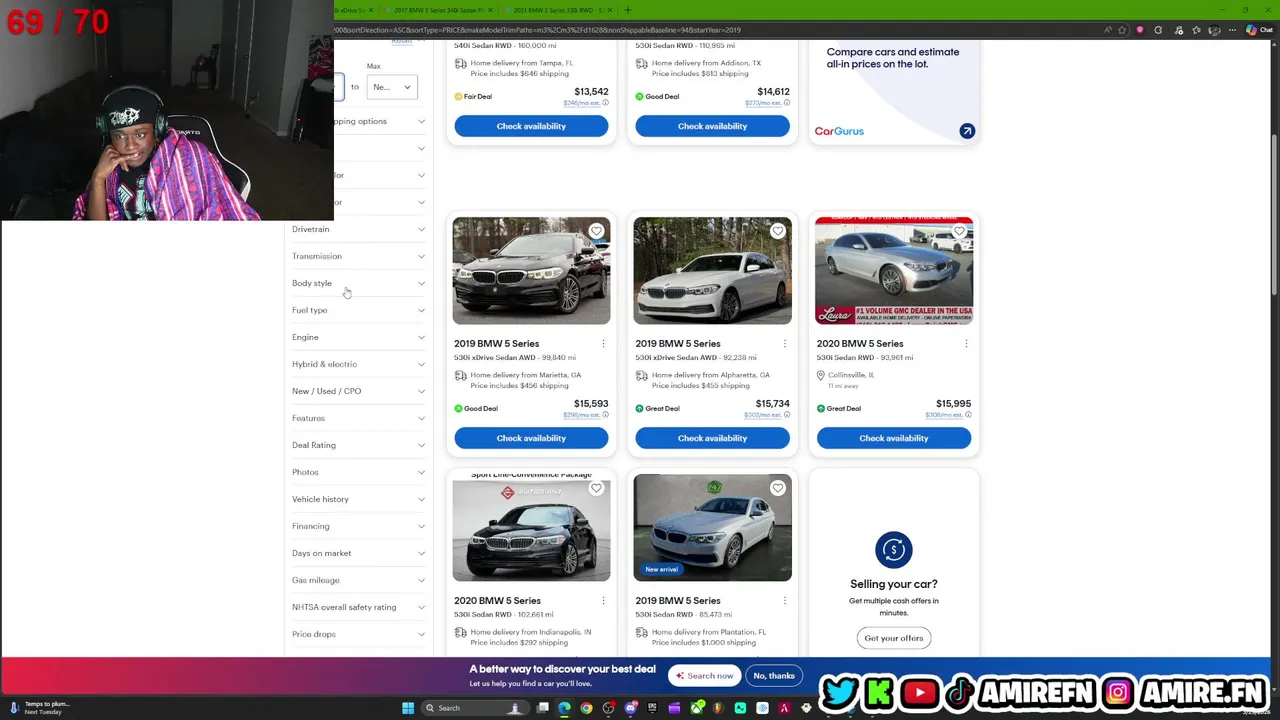
Task: Open the browser Copilot Chat button
Action: (1258, 30)
